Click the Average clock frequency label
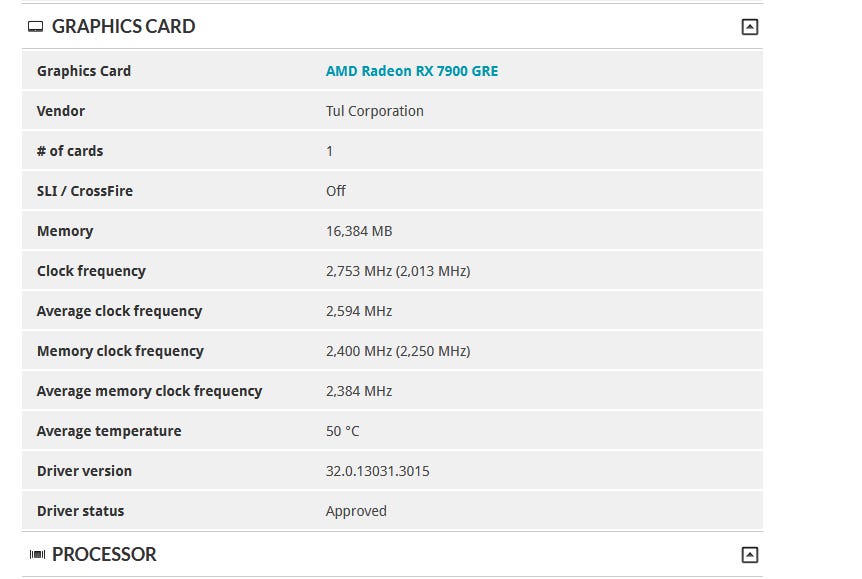Screen dimensions: 862x579 pos(119,311)
